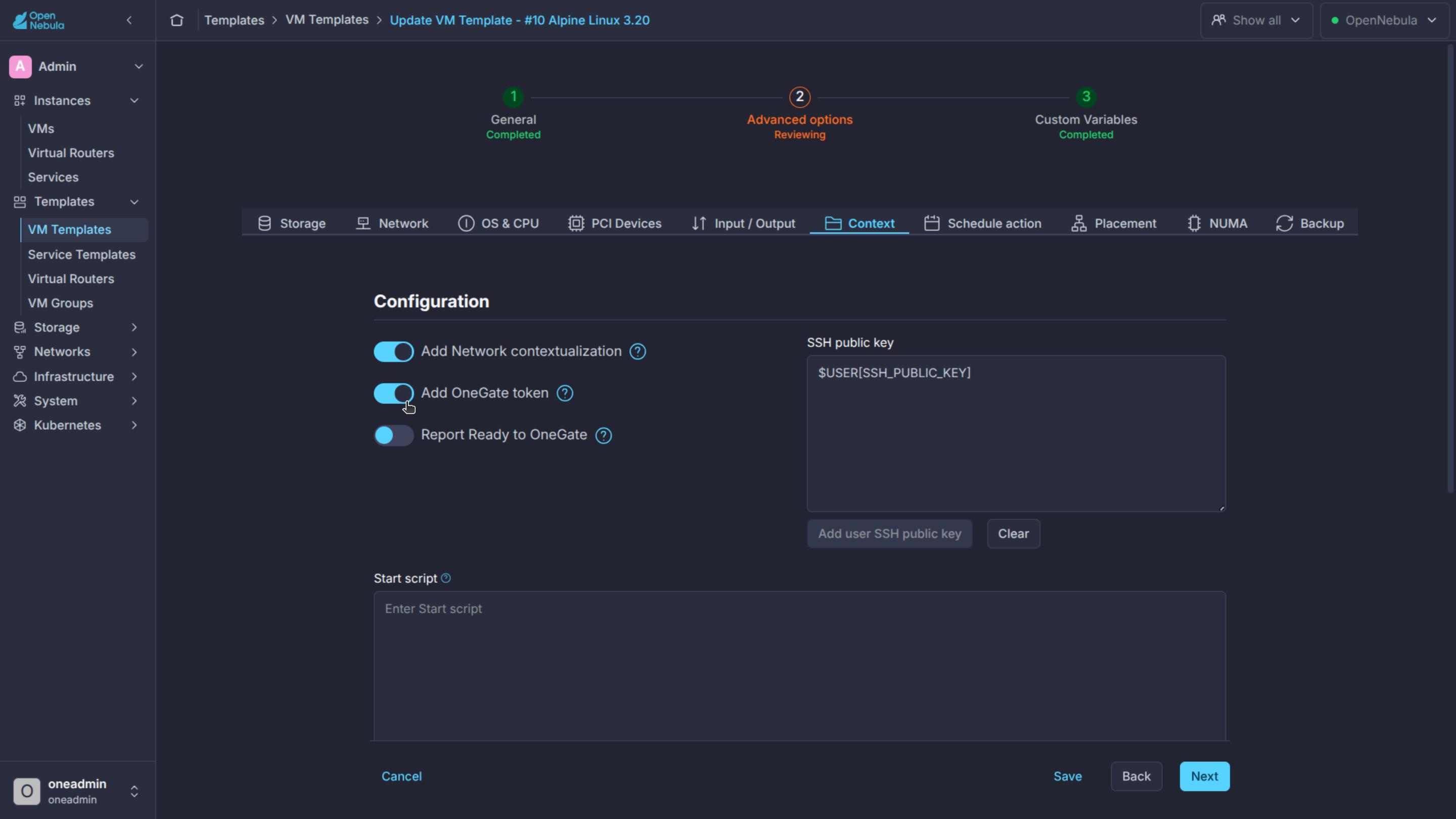1456x819 pixels.
Task: Click step 2 Advanced options circle
Action: (x=800, y=97)
